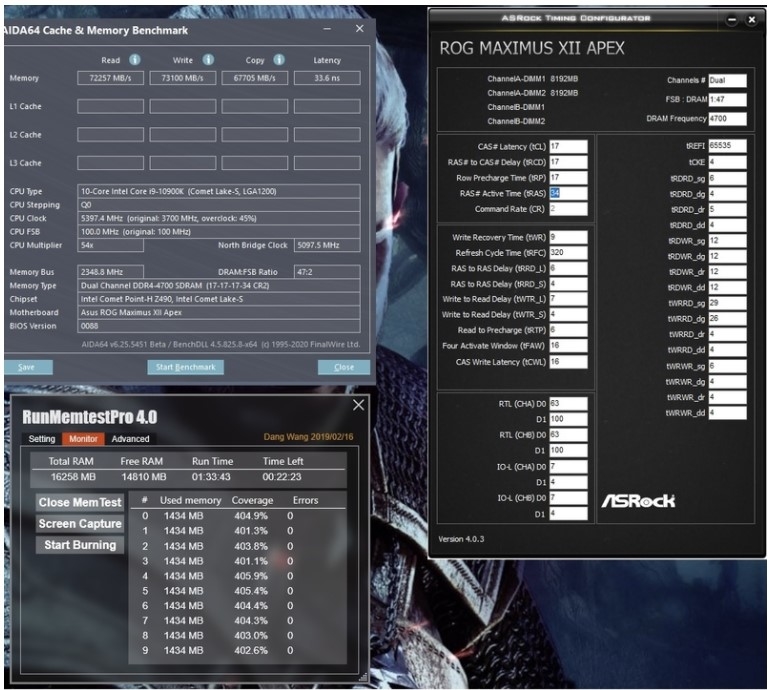
Task: Close the AIDA64 benchmark window
Action: tap(360, 29)
